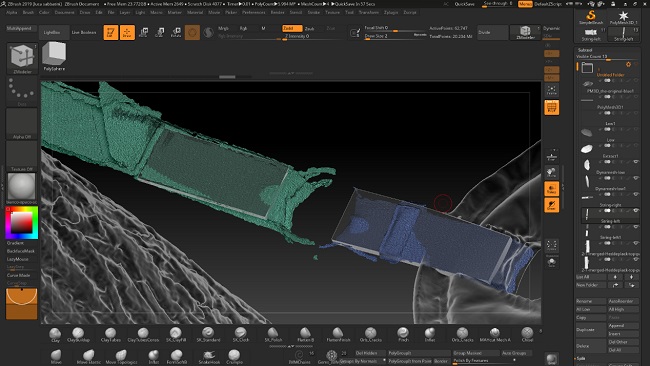
Task: Pick the Crumple brush
Action: (234, 357)
